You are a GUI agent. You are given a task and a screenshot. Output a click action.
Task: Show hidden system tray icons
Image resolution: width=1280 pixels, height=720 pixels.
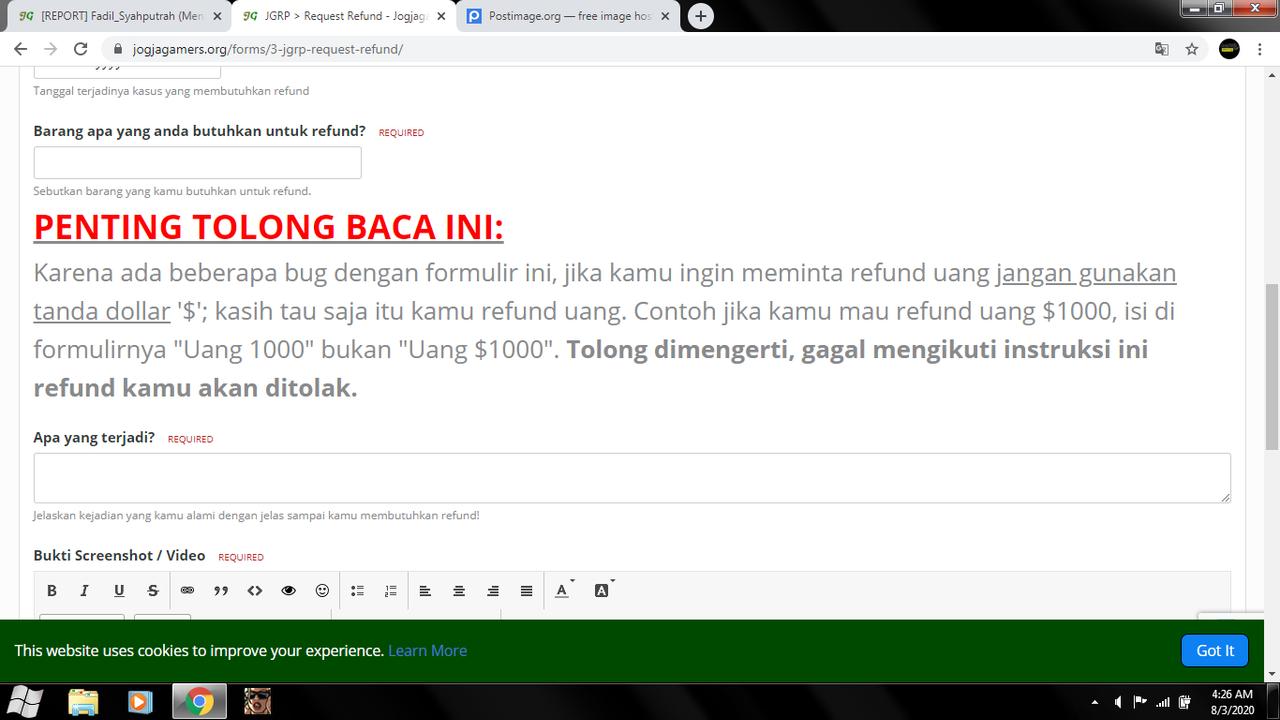click(1095, 702)
